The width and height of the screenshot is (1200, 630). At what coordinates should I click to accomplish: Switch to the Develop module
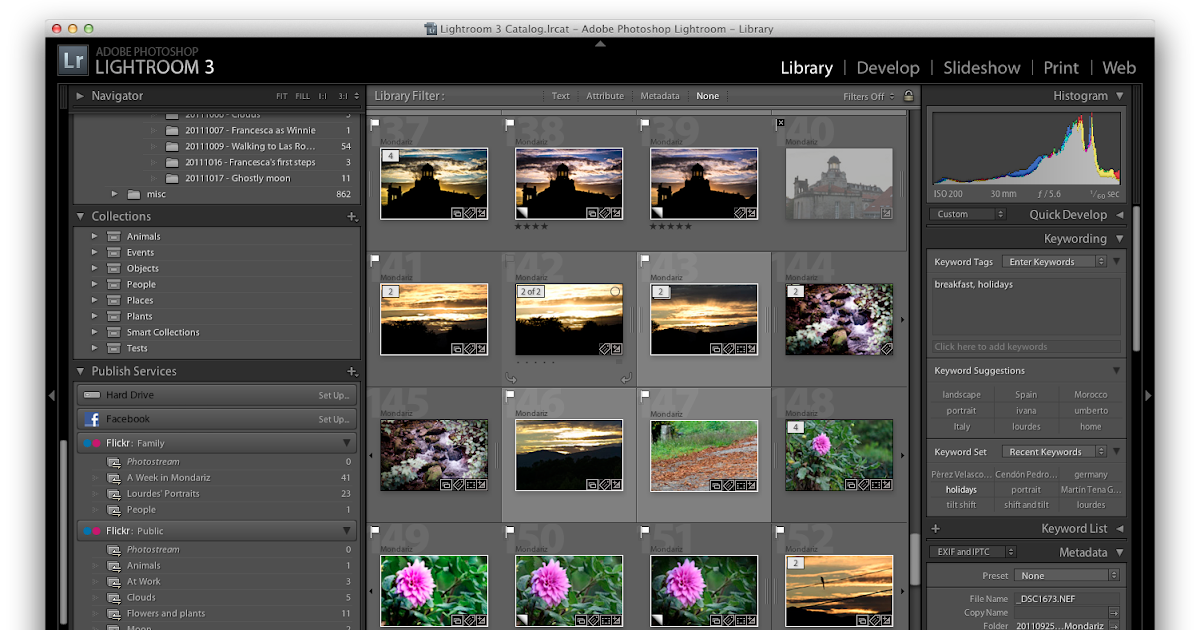[887, 68]
